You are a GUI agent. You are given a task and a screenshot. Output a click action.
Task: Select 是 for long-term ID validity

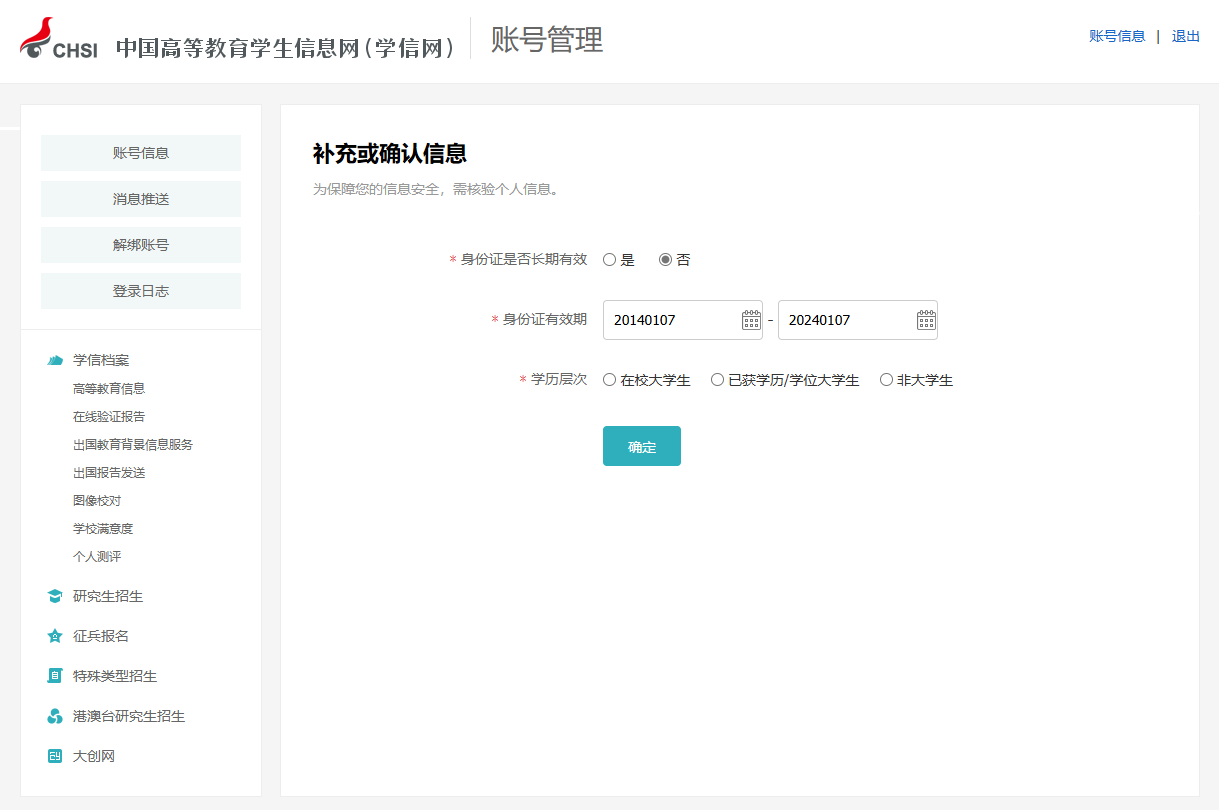(609, 260)
